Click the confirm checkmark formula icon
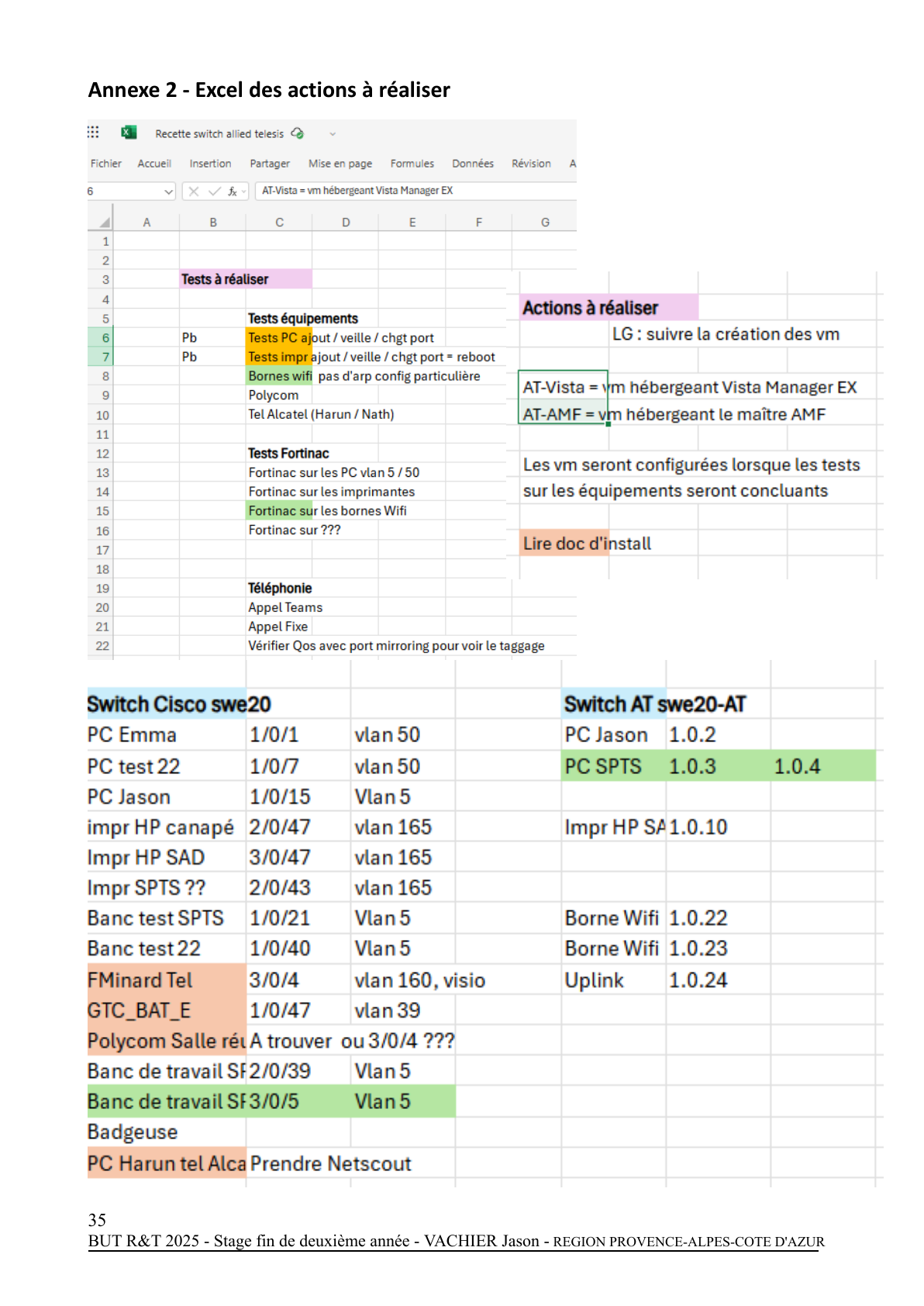Image resolution: width=924 pixels, height=1306 pixels. 214,191
